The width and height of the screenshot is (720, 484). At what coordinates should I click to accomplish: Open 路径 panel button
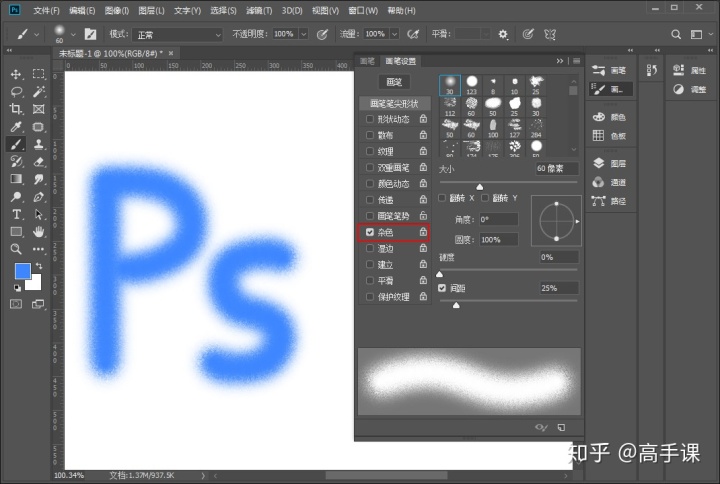click(609, 201)
